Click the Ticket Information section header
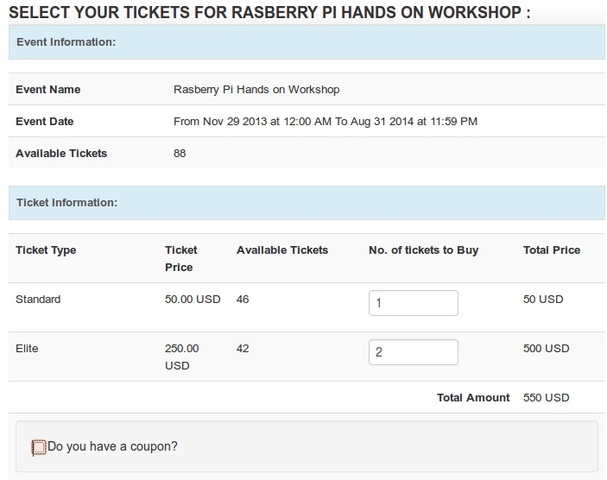 coord(67,202)
